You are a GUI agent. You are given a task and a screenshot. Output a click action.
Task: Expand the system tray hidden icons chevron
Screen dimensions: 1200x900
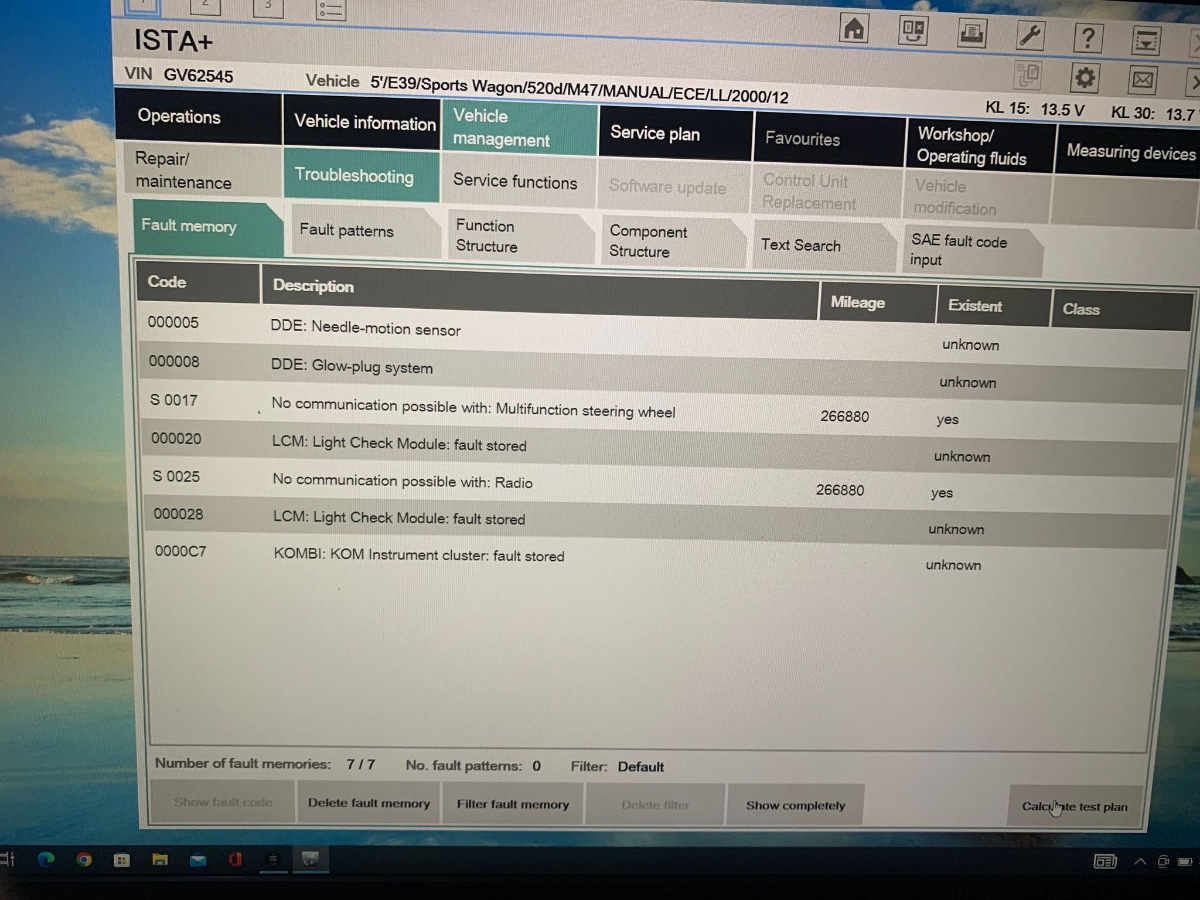coord(1139,861)
